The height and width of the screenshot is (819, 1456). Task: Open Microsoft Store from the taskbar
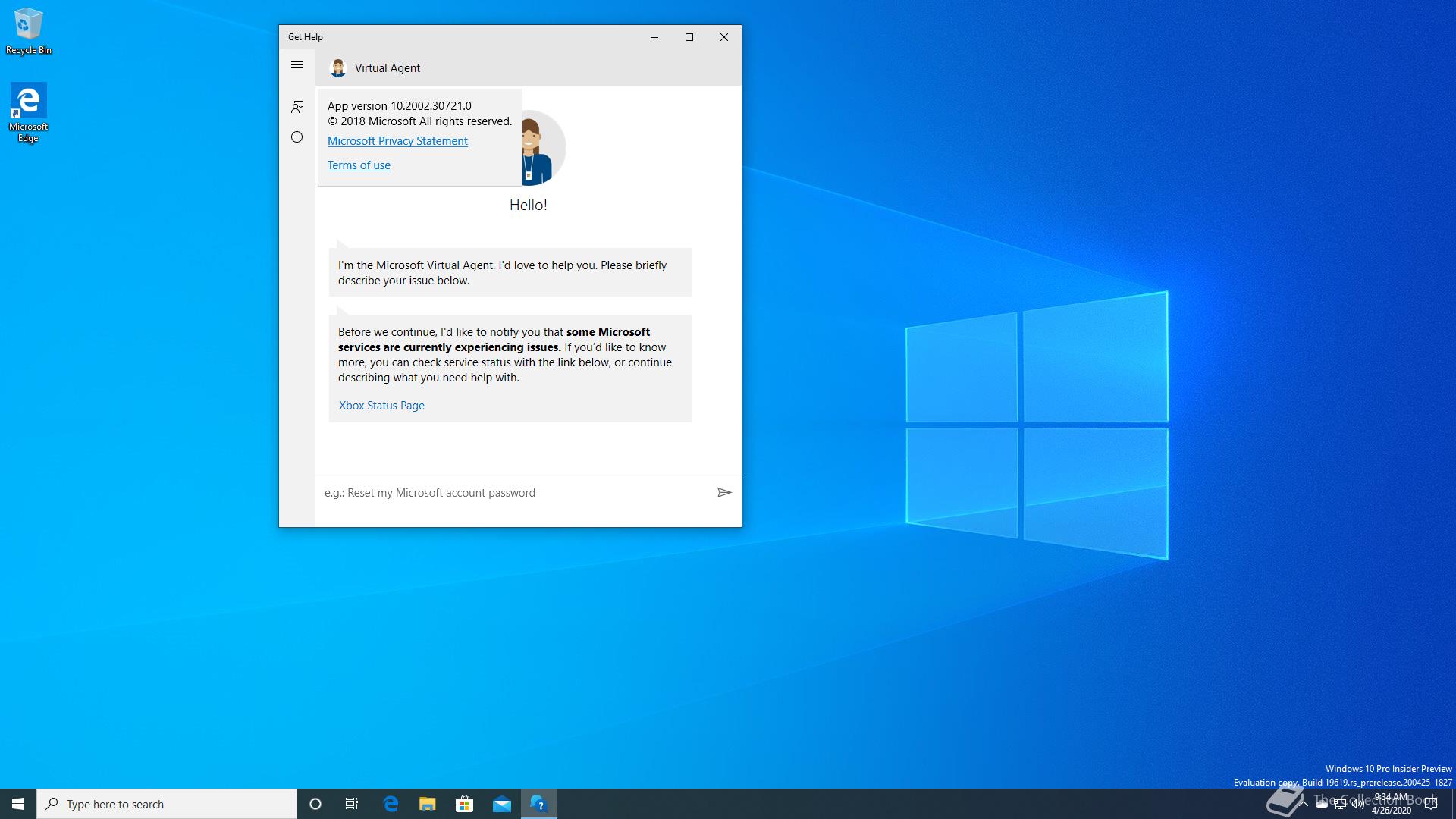tap(464, 804)
